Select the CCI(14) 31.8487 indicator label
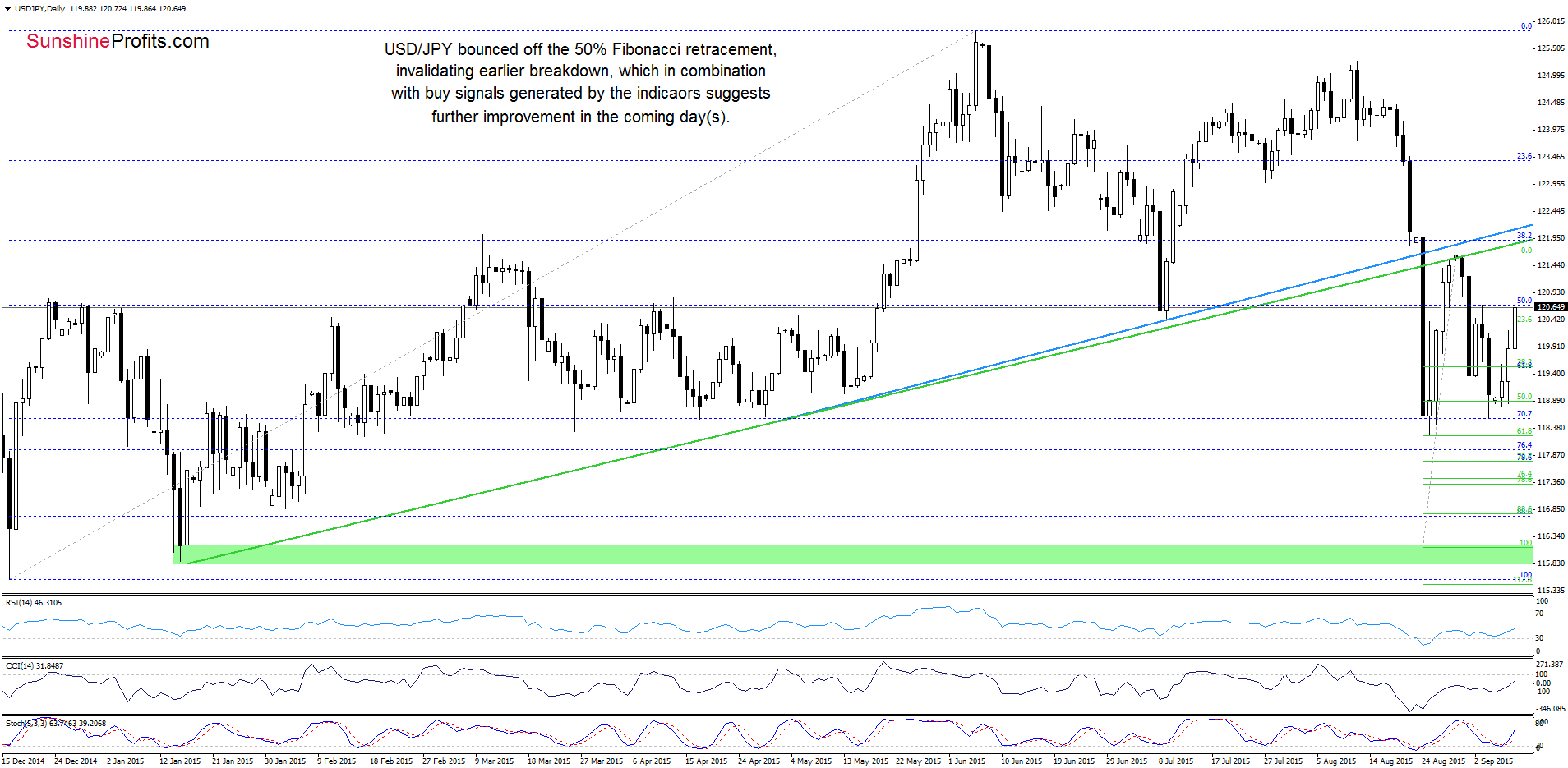The width and height of the screenshot is (1568, 768). (35, 666)
